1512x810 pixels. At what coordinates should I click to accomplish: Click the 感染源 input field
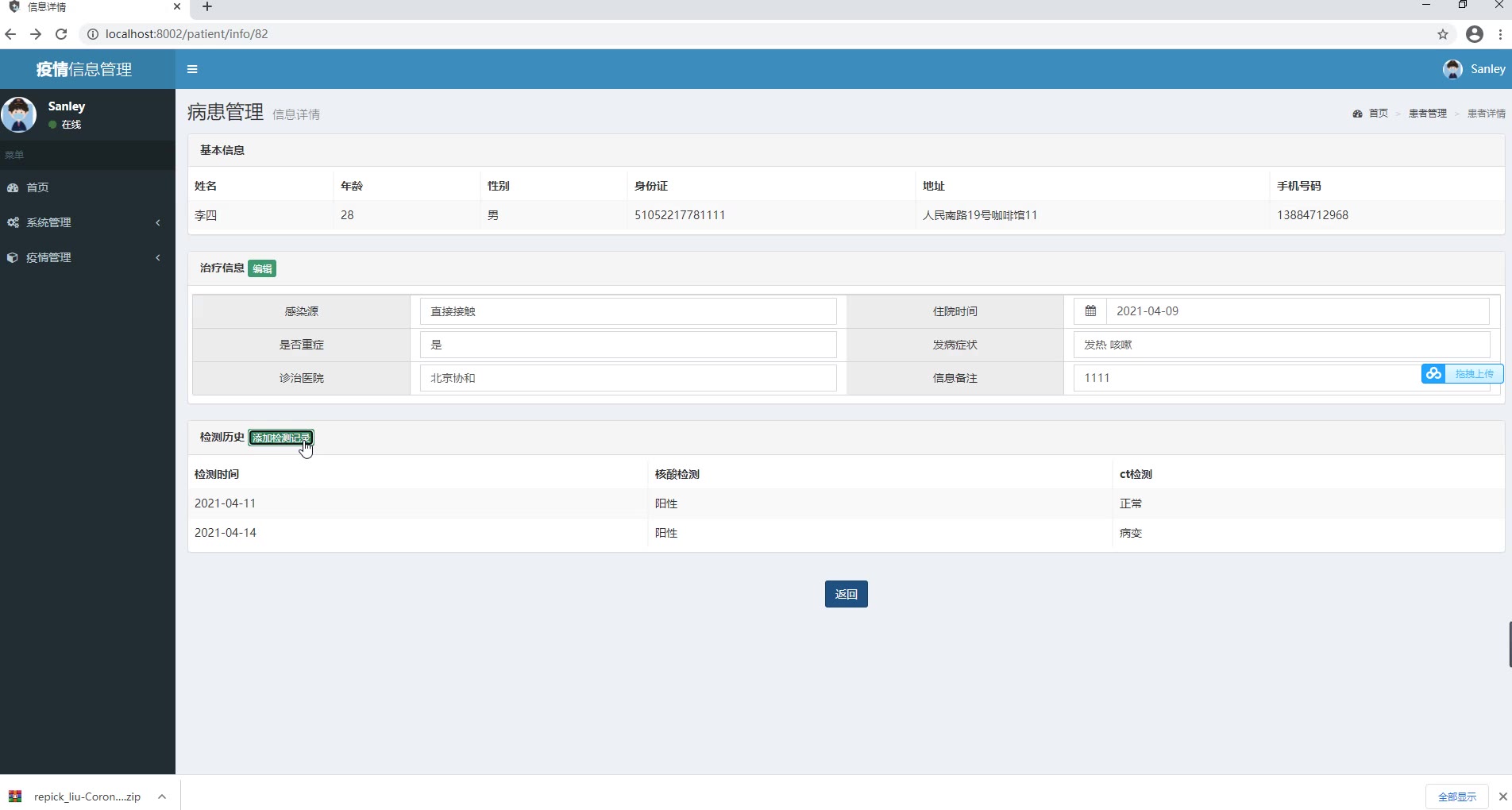coord(628,311)
